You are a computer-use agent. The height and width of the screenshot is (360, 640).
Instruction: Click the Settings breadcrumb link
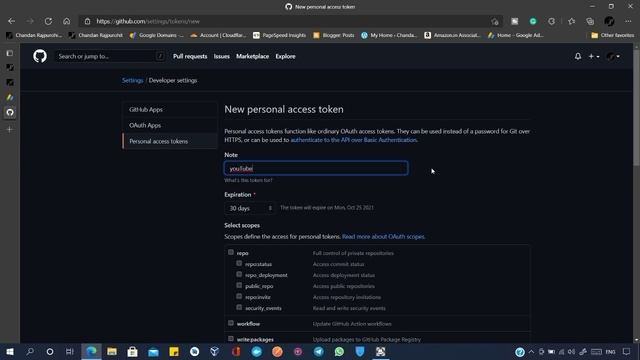pyautogui.click(x=133, y=80)
